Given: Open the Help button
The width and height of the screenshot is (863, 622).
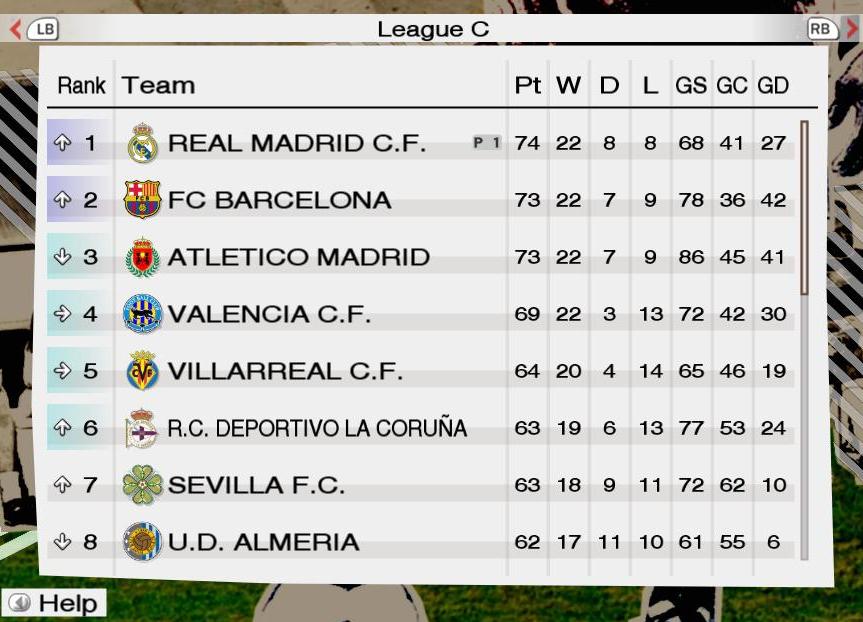Looking at the screenshot, I should click(54, 603).
